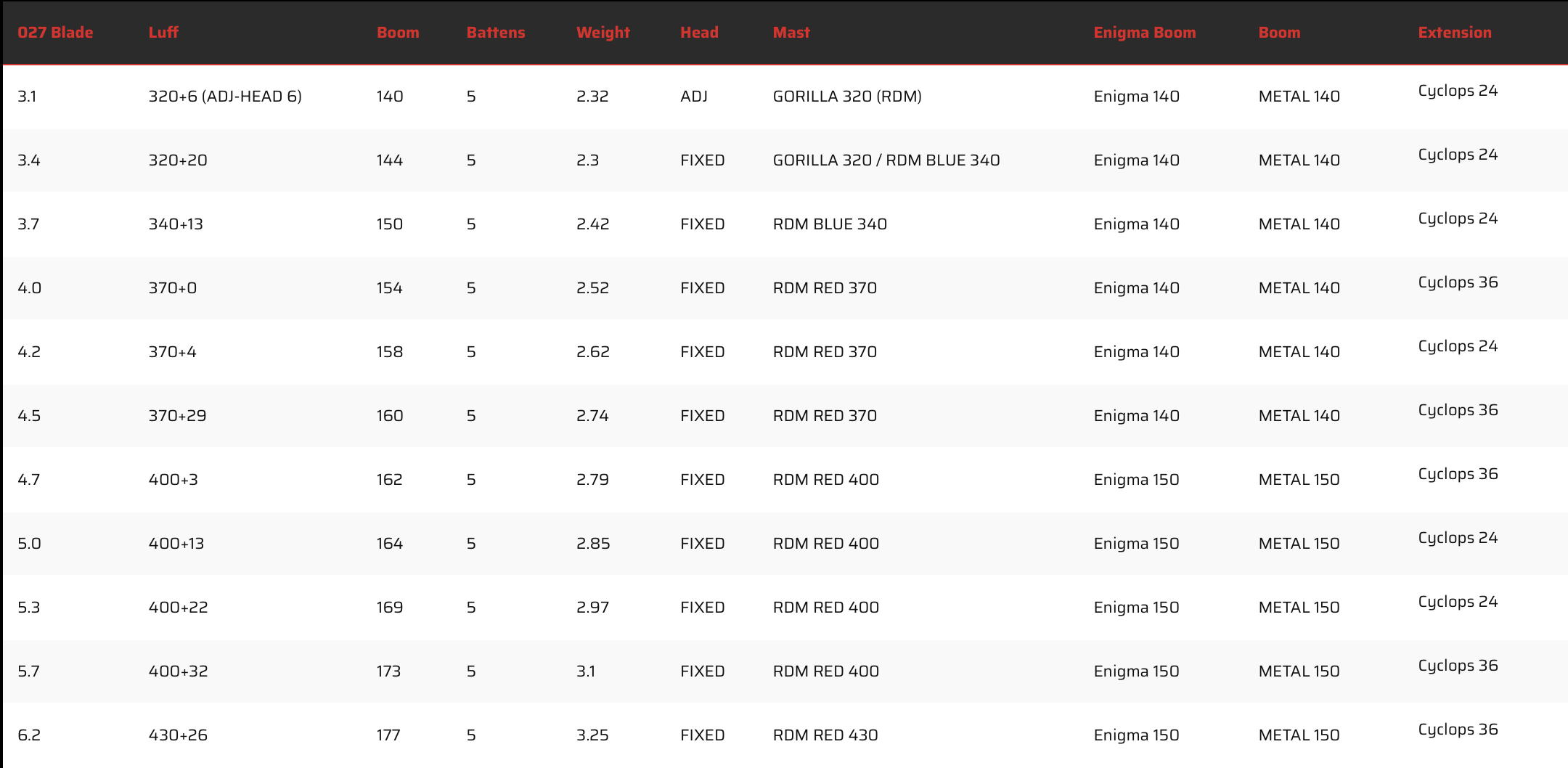Select the boom length "164"
Viewport: 1568px width, 768px height.
tap(390, 544)
